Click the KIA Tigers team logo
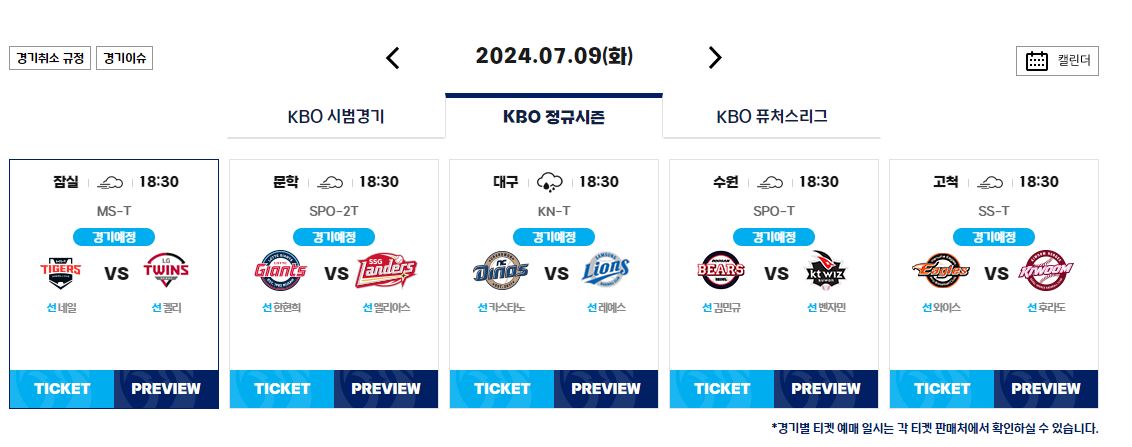 61,272
